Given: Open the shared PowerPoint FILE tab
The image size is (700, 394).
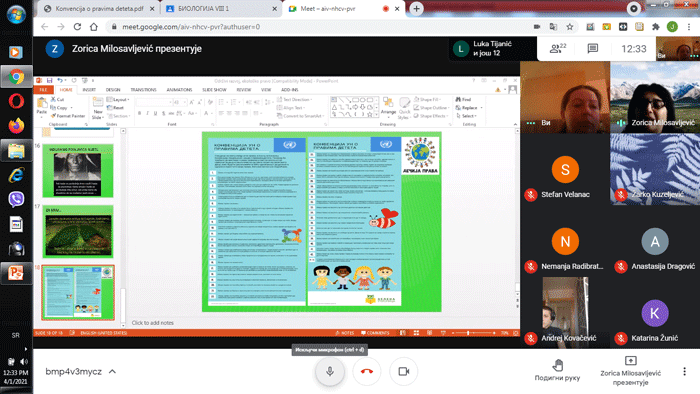Looking at the screenshot, I should coord(43,90).
